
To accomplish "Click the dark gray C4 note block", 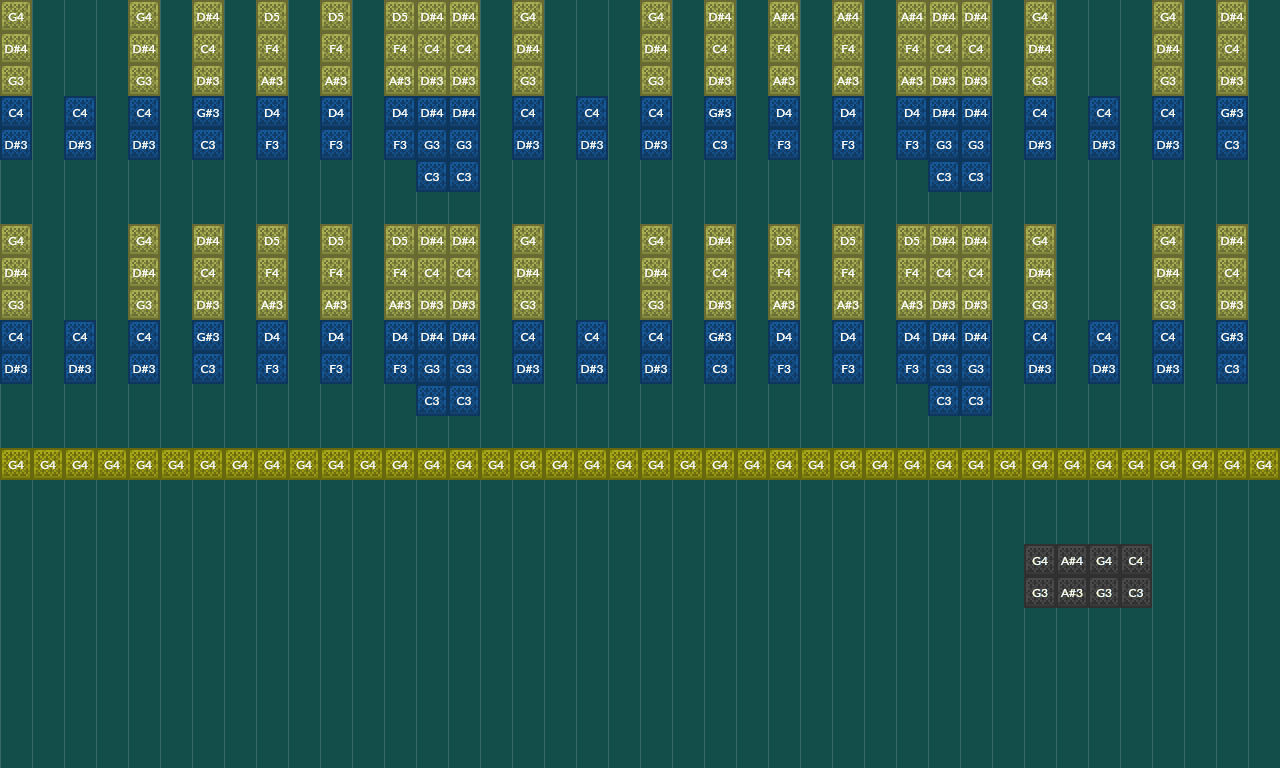I will click(1136, 561).
